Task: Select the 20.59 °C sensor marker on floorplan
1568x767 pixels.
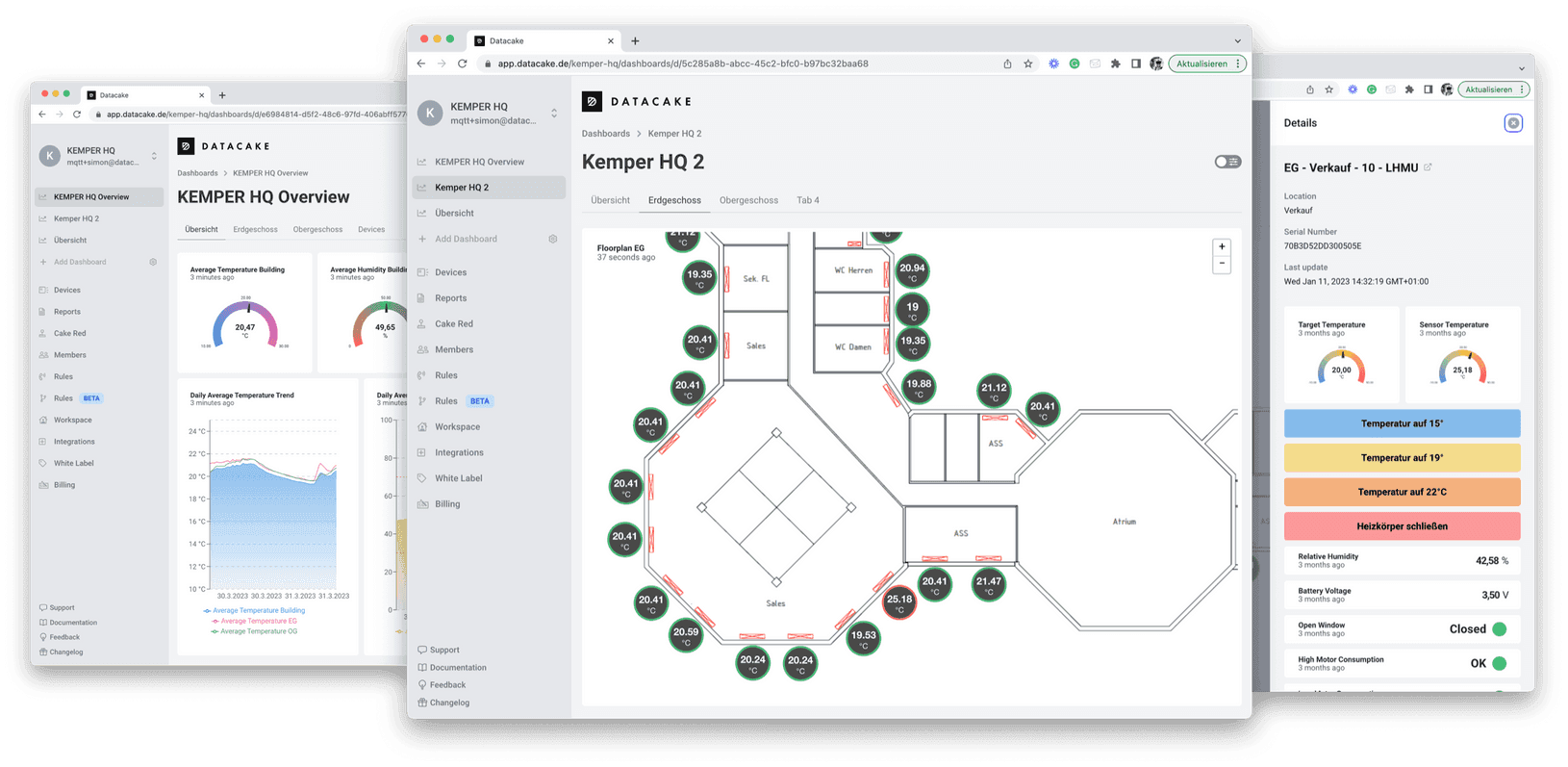Action: click(x=686, y=635)
